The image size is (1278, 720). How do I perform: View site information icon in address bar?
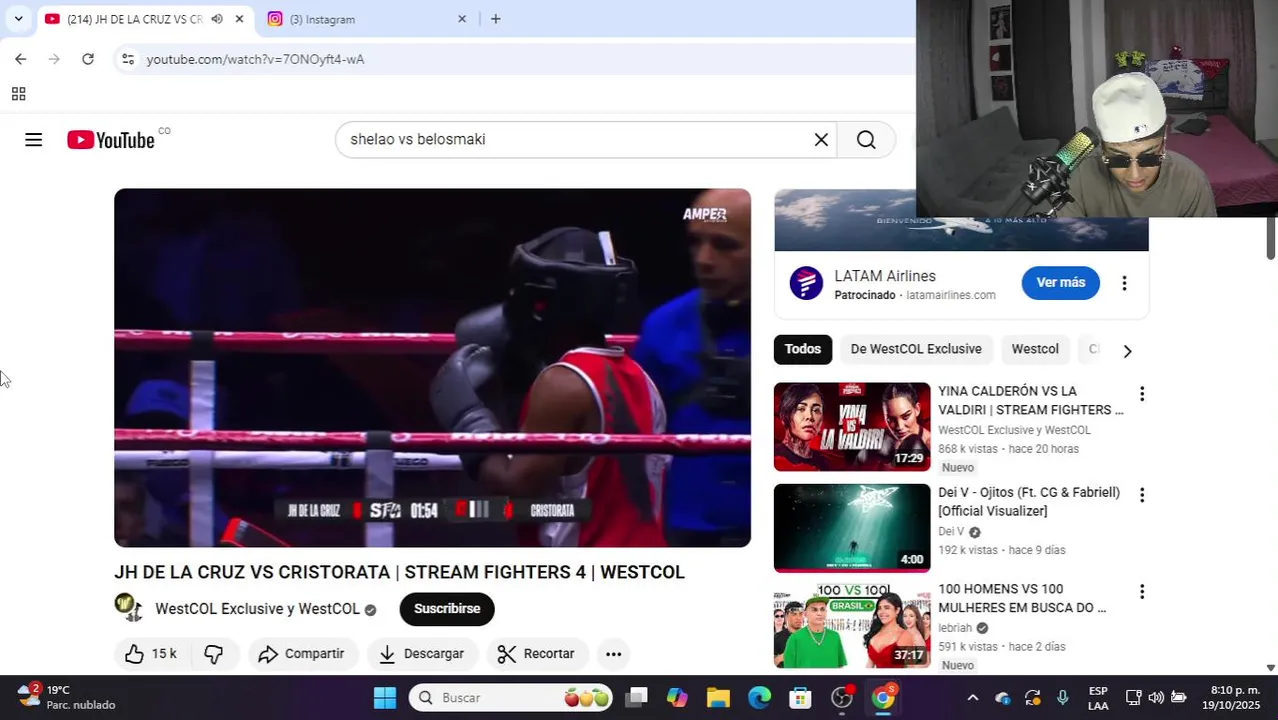(x=127, y=59)
